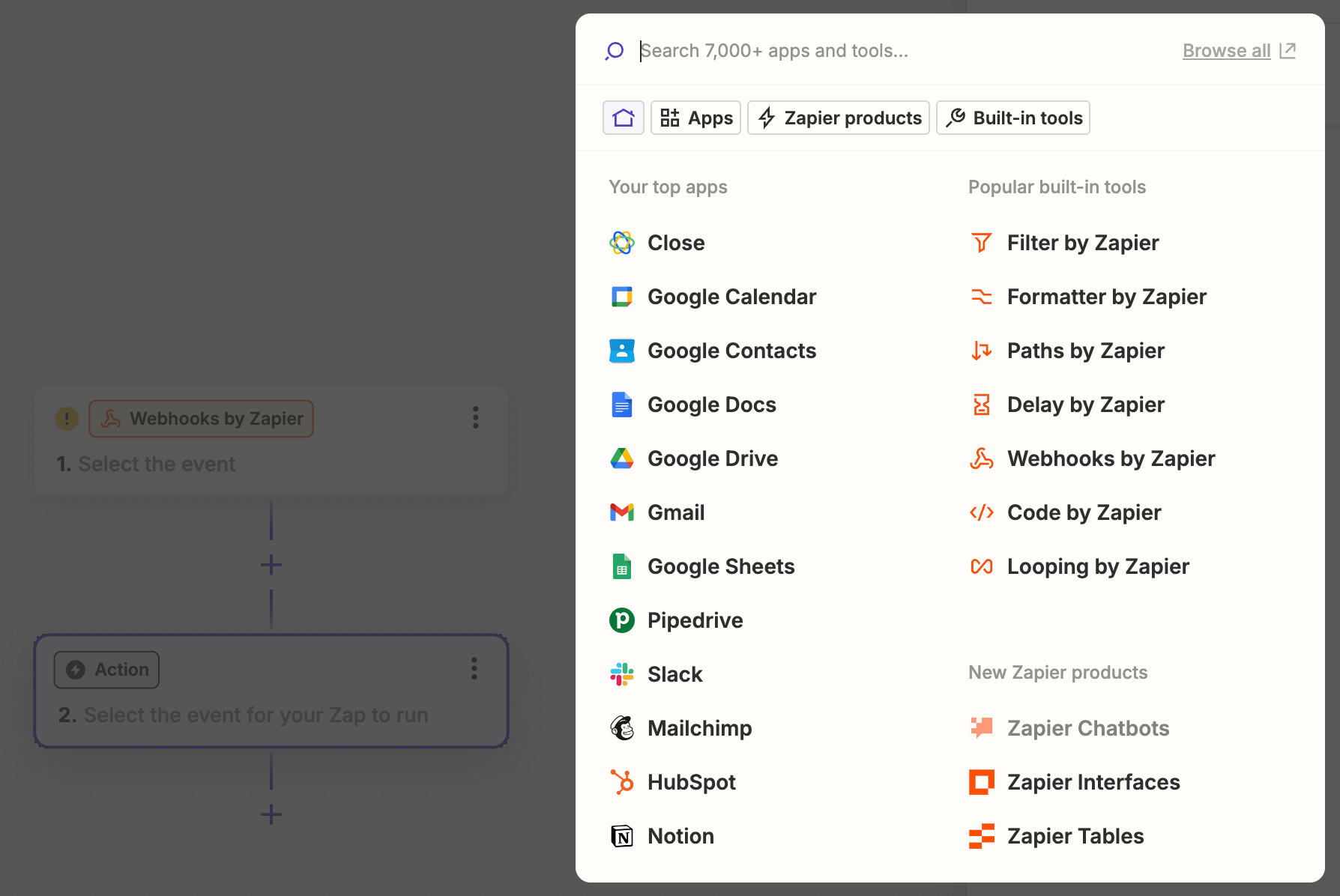The width and height of the screenshot is (1340, 896).
Task: Switch to the Built-in tools tab
Action: [x=1013, y=118]
